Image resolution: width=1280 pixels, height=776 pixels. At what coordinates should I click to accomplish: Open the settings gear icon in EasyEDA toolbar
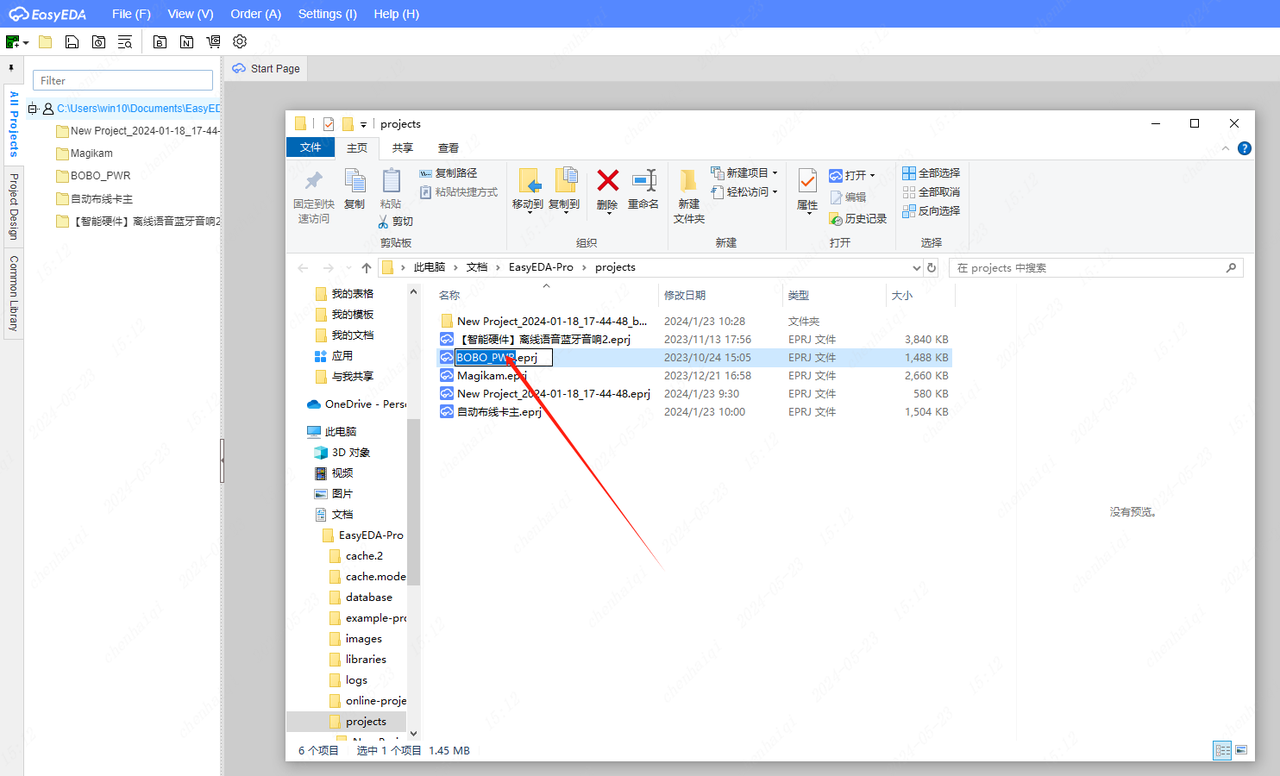(240, 42)
